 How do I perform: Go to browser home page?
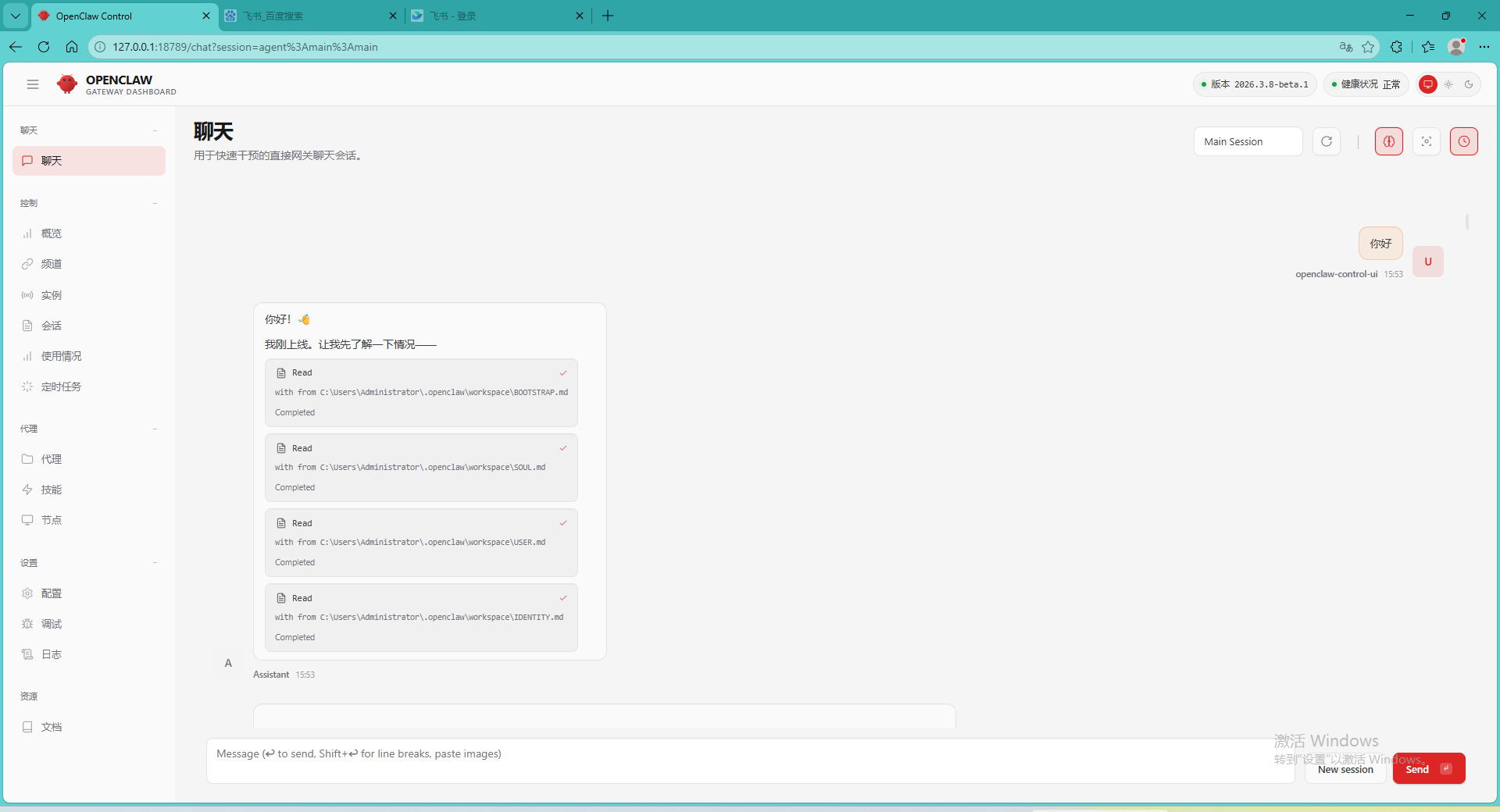pos(72,47)
